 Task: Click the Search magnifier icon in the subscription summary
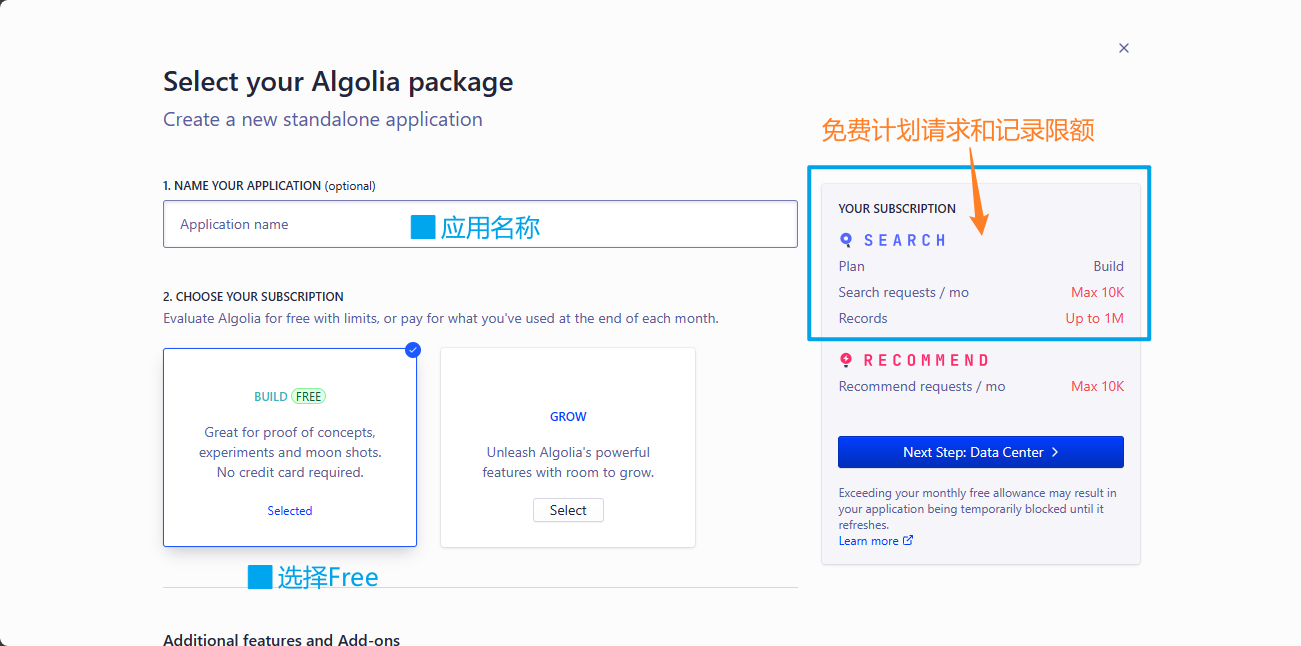845,239
